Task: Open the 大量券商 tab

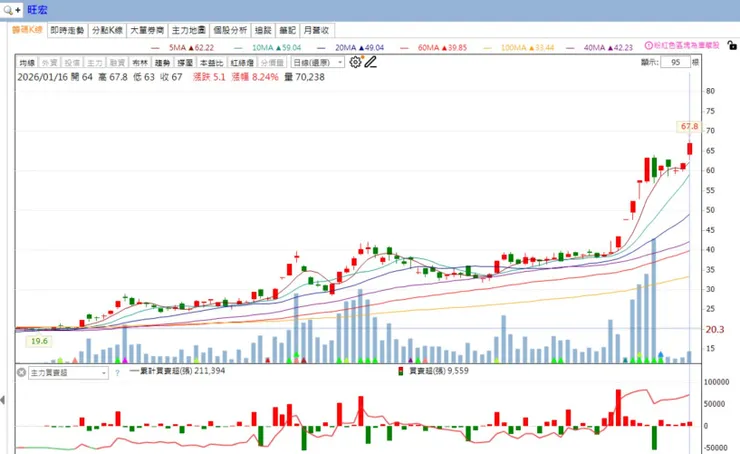Action: pos(147,30)
